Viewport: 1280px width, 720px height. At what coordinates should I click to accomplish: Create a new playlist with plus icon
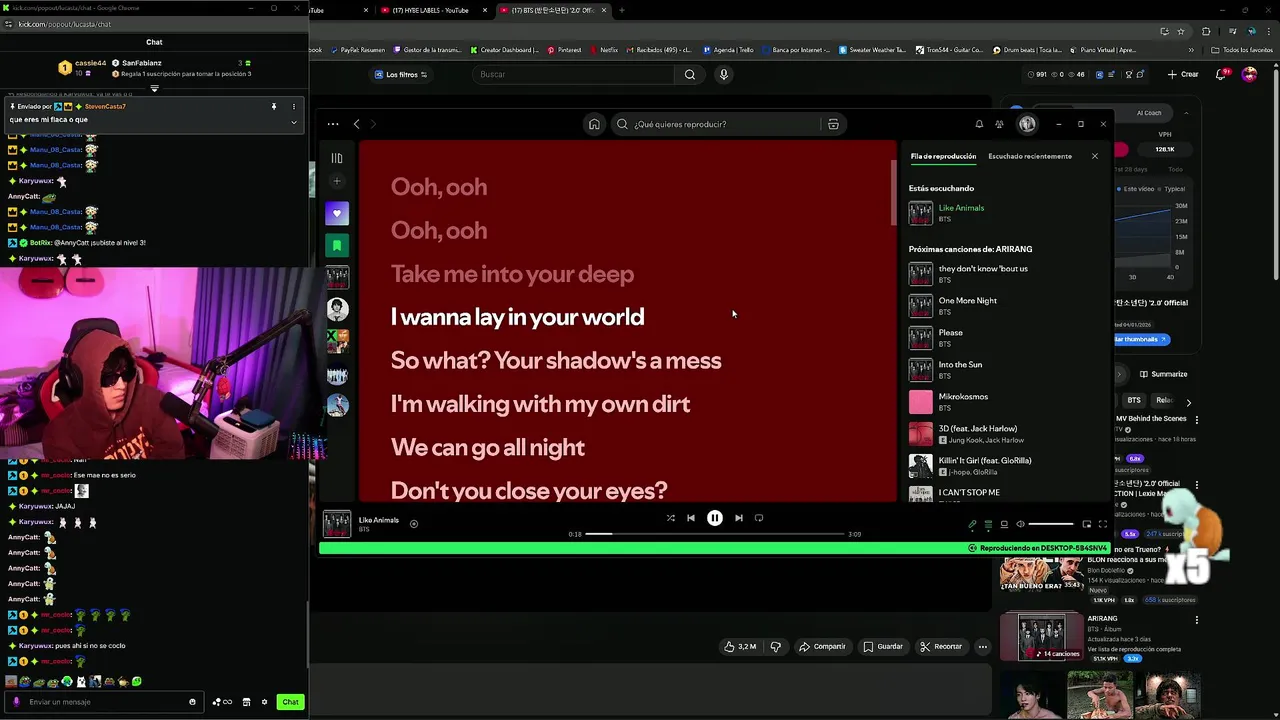click(x=337, y=181)
